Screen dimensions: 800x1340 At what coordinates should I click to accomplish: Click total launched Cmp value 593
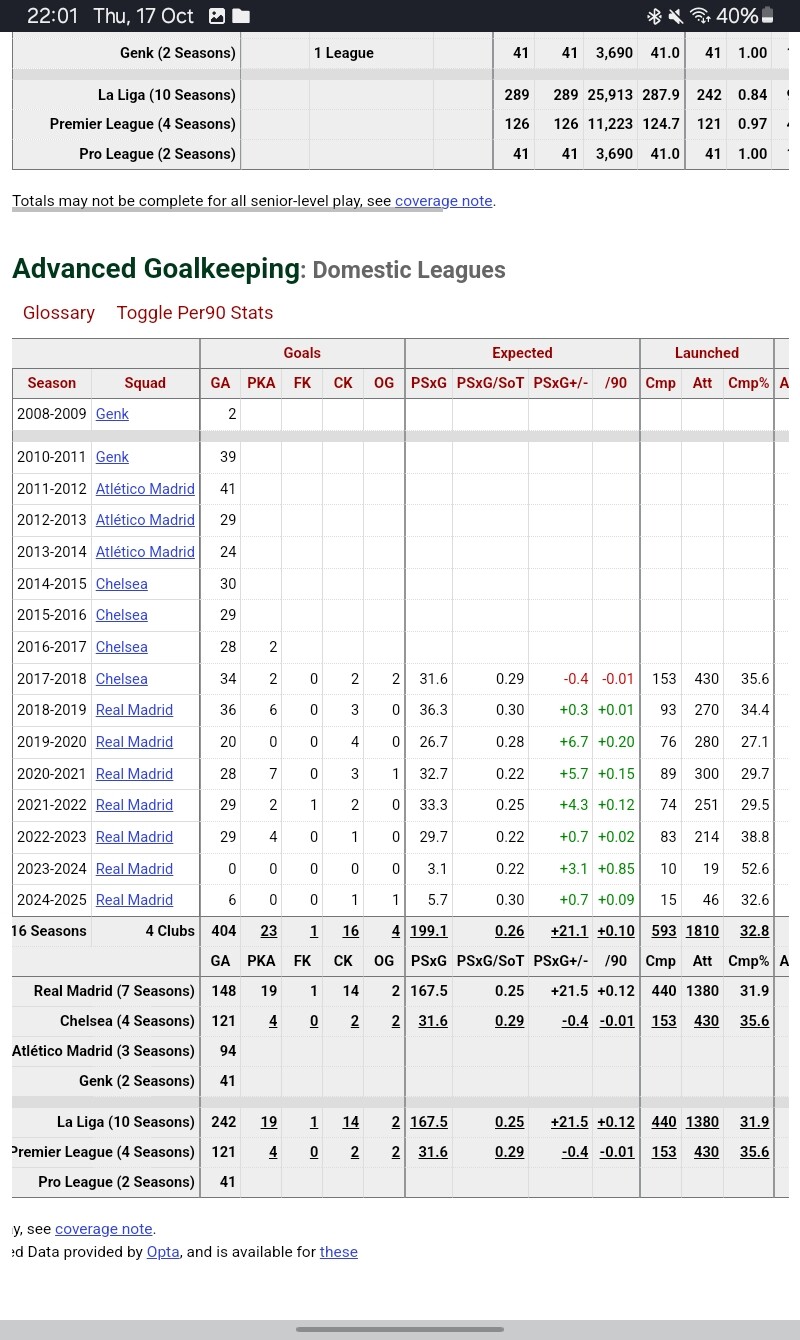pos(664,931)
